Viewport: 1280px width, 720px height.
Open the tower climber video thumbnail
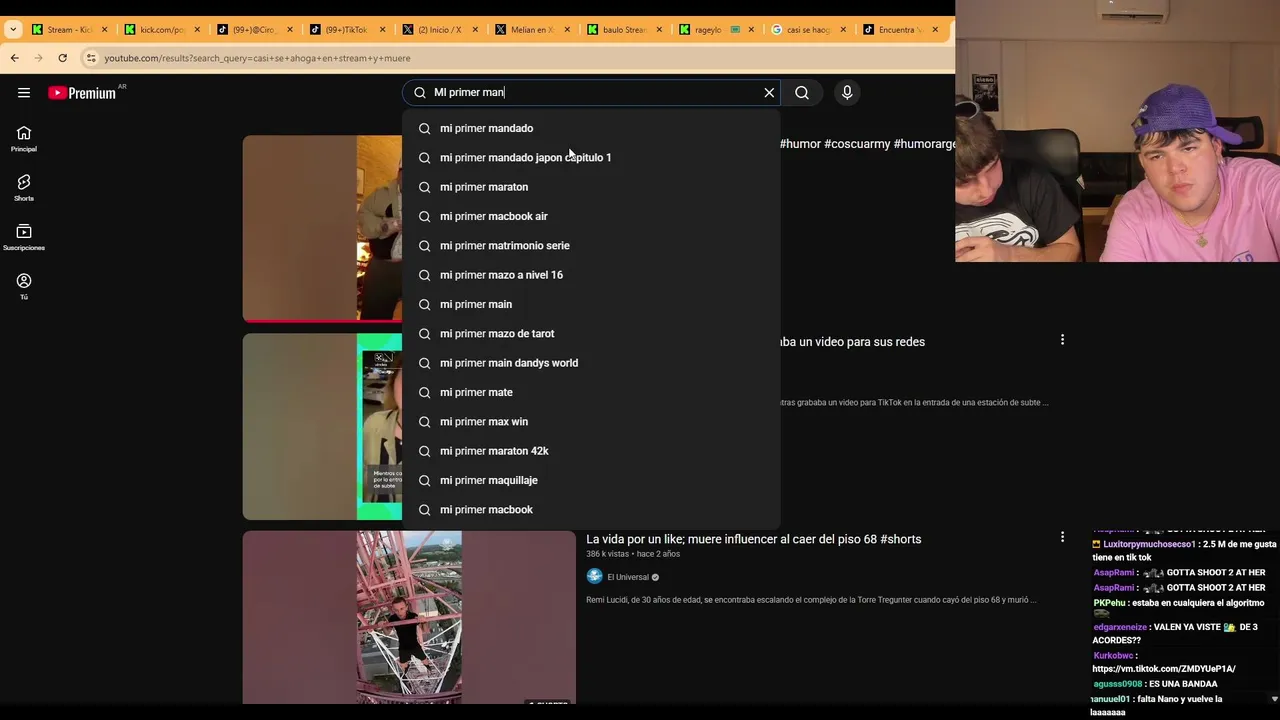point(409,617)
